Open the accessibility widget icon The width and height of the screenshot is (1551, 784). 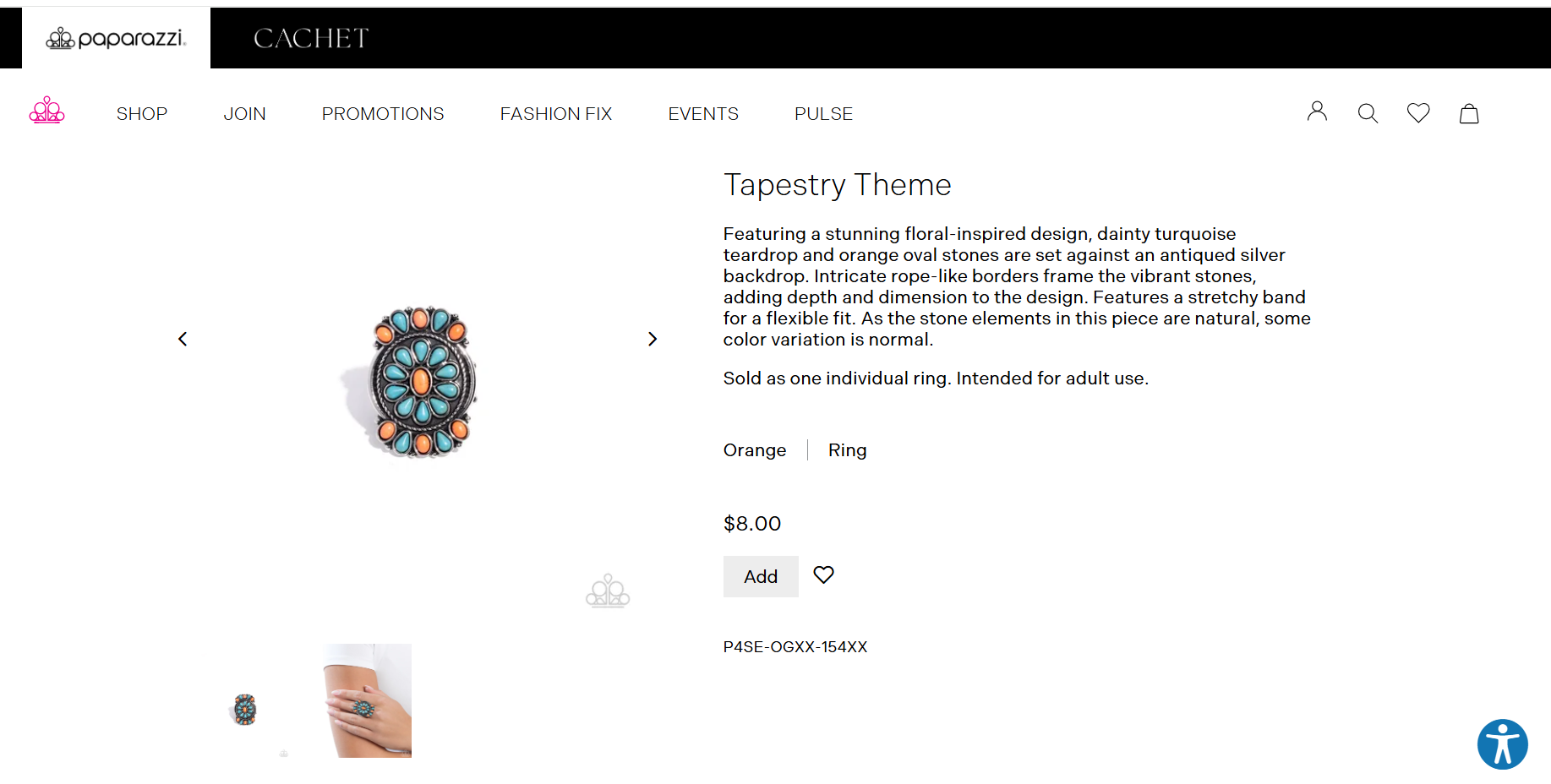pyautogui.click(x=1502, y=744)
